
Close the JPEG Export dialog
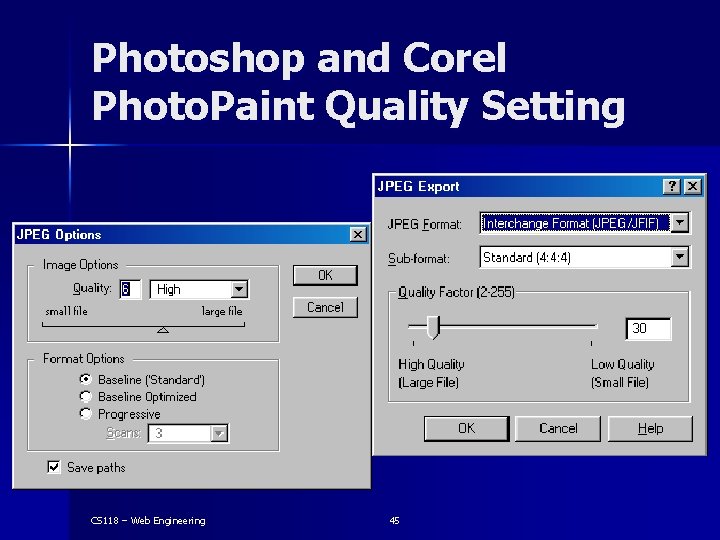tap(692, 186)
